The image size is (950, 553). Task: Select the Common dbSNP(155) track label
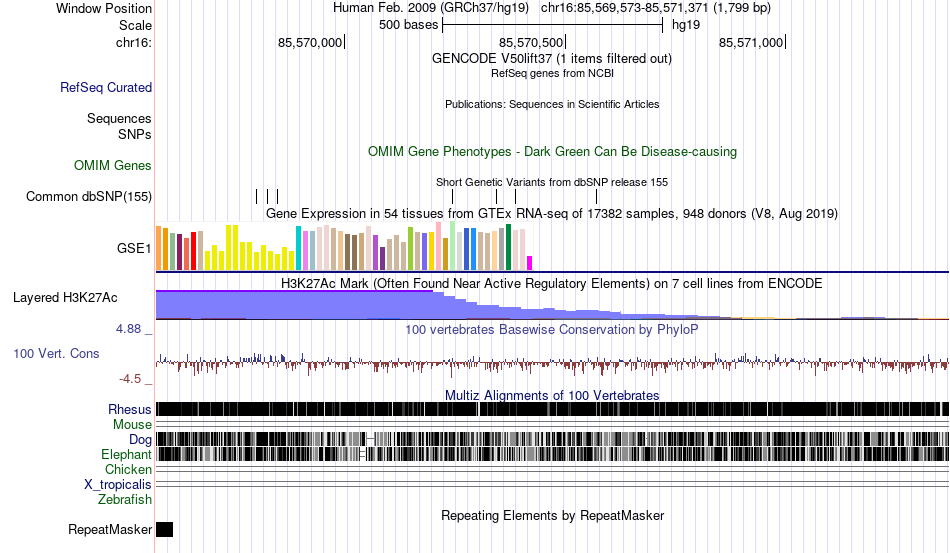89,196
